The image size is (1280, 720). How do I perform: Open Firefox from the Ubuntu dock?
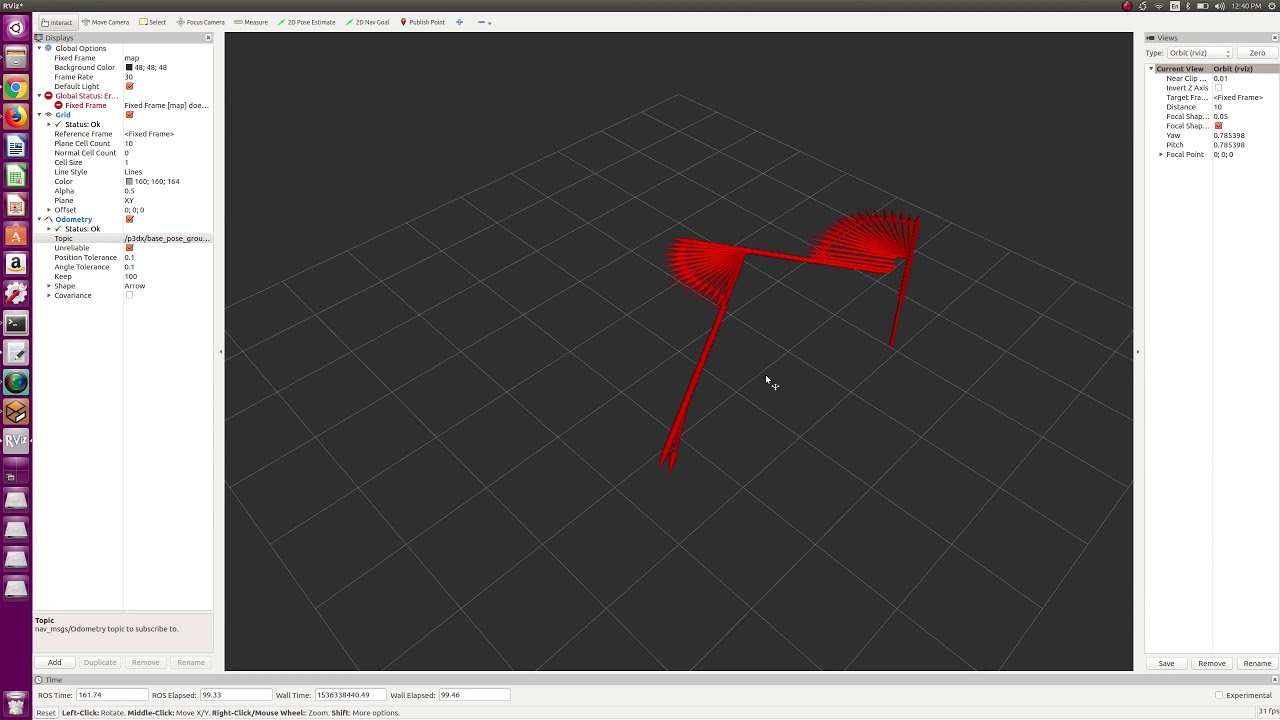click(x=16, y=118)
